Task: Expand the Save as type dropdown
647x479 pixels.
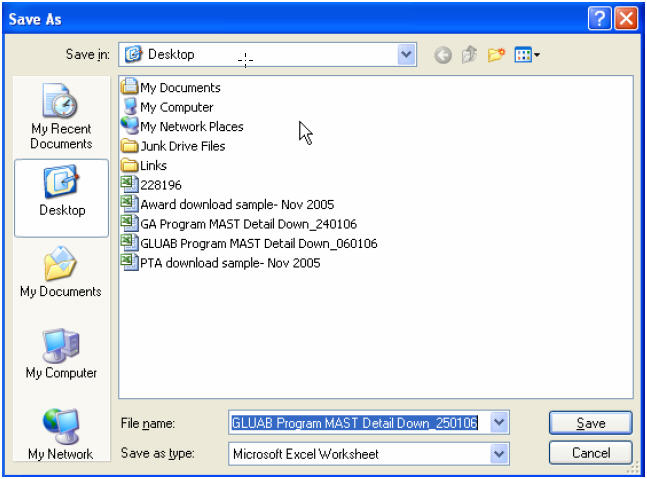Action: (499, 454)
